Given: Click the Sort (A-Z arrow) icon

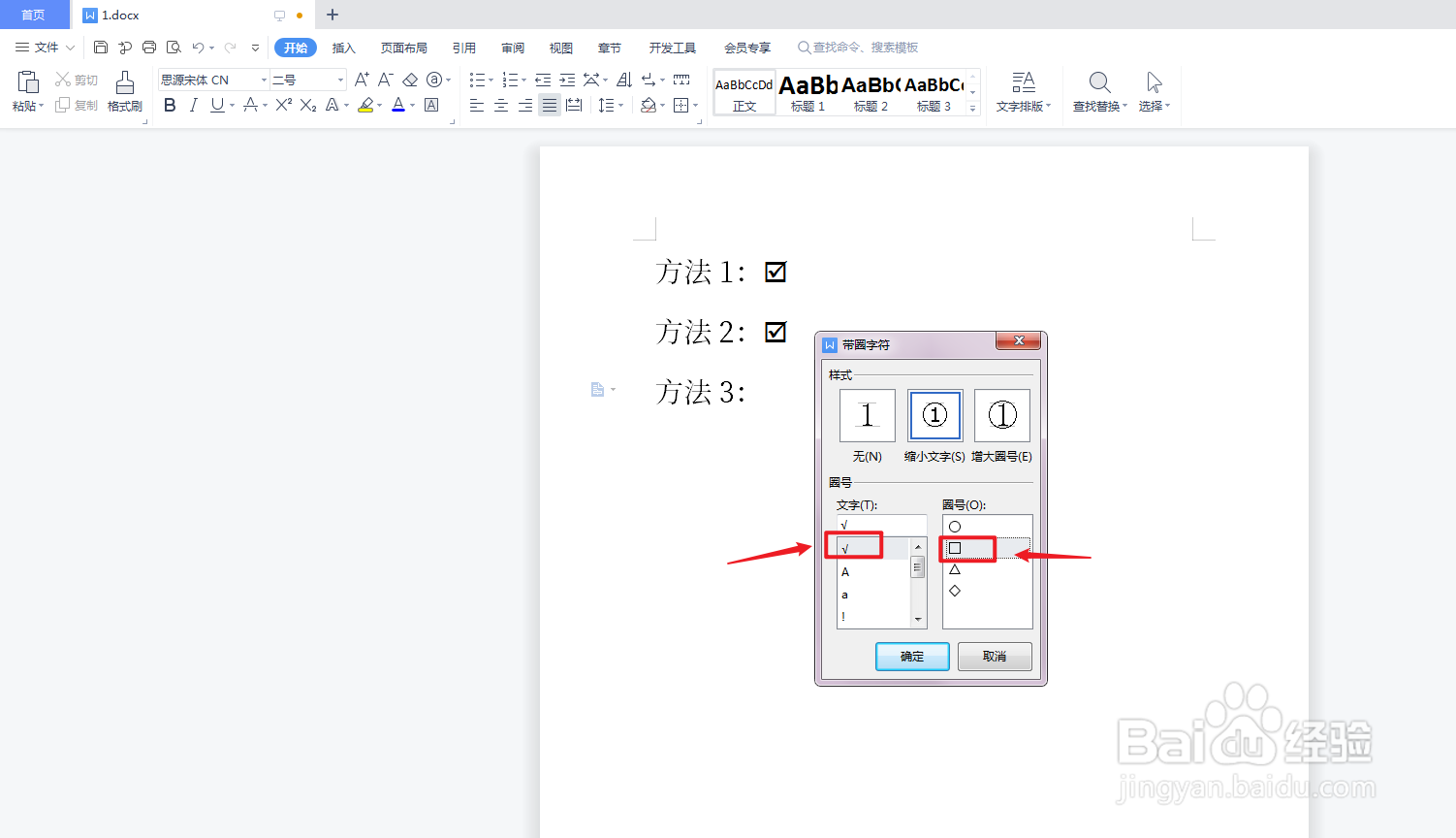Looking at the screenshot, I should [624, 80].
